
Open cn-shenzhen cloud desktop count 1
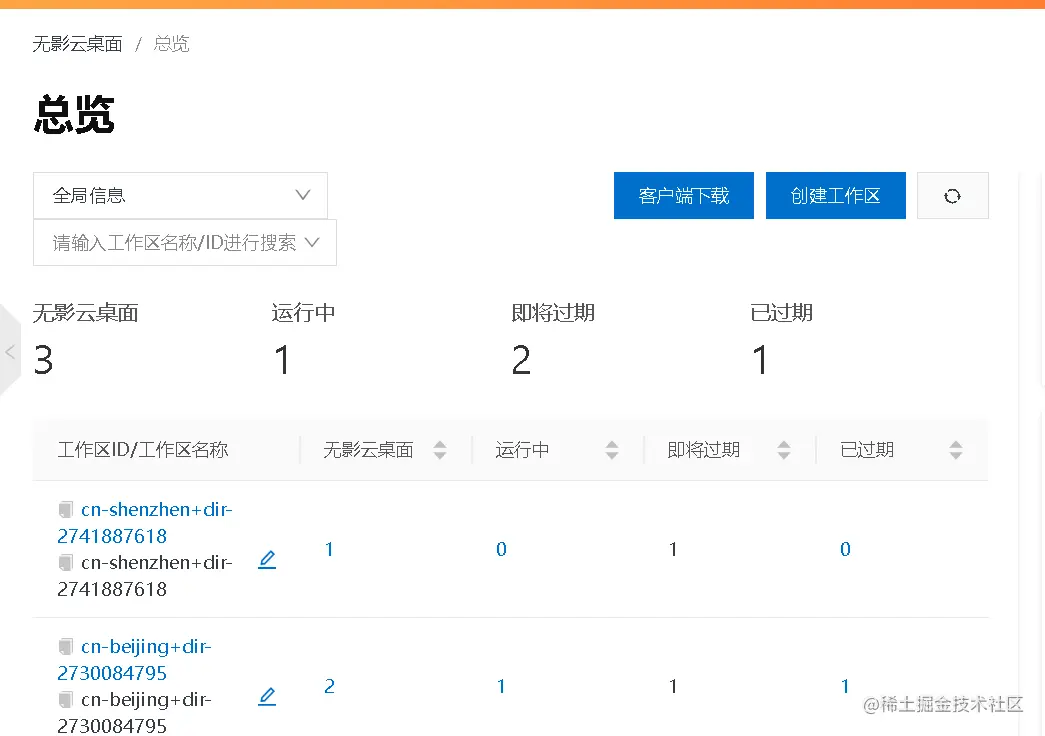tap(329, 549)
